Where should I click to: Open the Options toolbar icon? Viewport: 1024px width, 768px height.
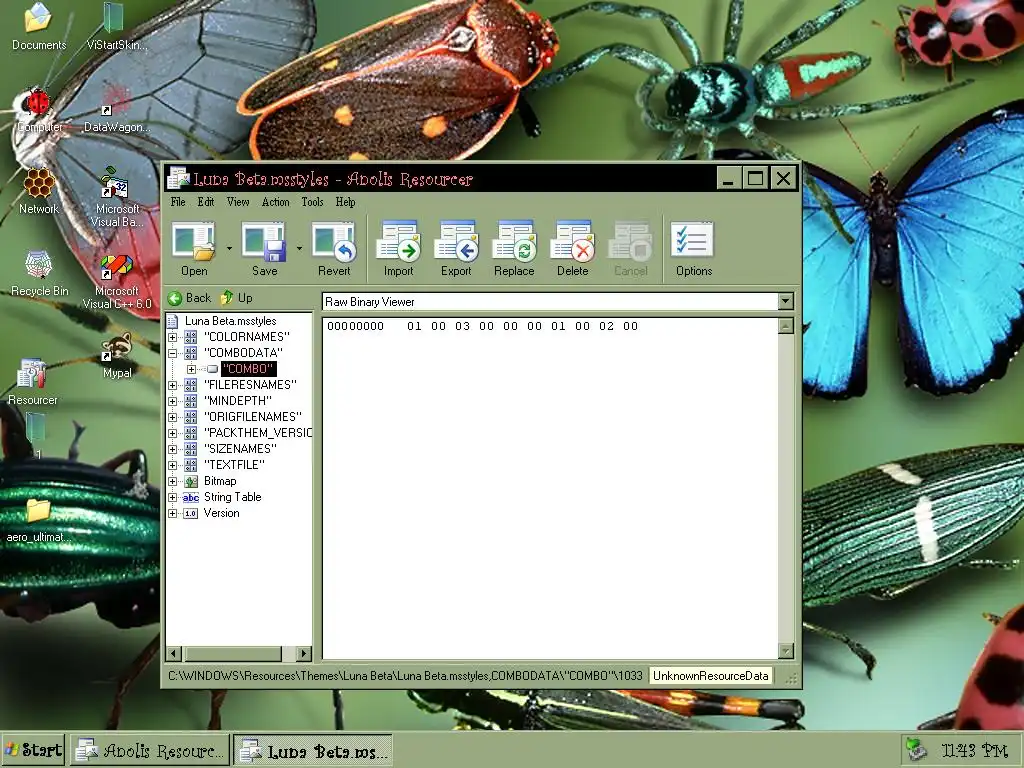coord(694,249)
